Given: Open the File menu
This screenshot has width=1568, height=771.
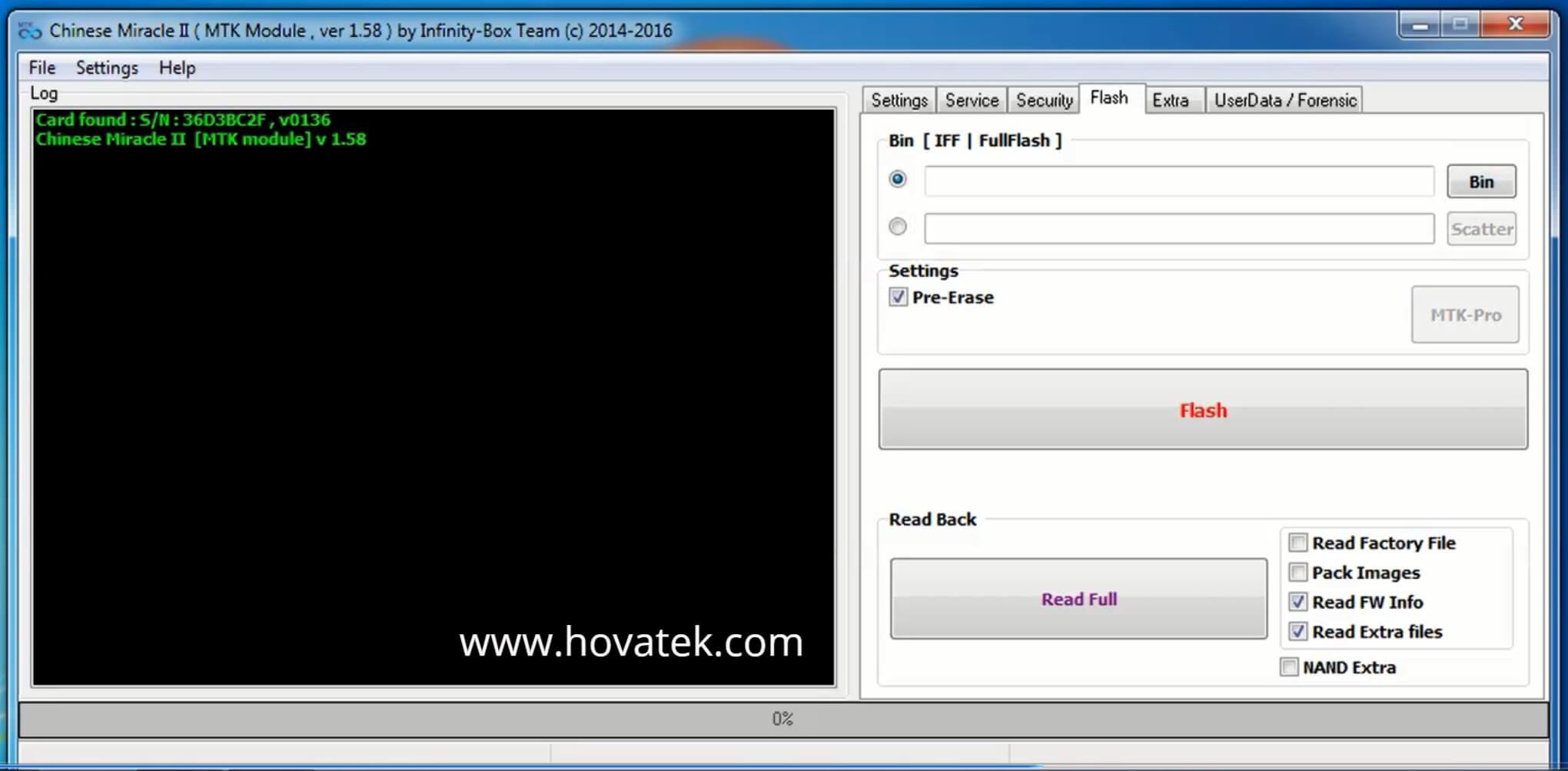Looking at the screenshot, I should [42, 68].
